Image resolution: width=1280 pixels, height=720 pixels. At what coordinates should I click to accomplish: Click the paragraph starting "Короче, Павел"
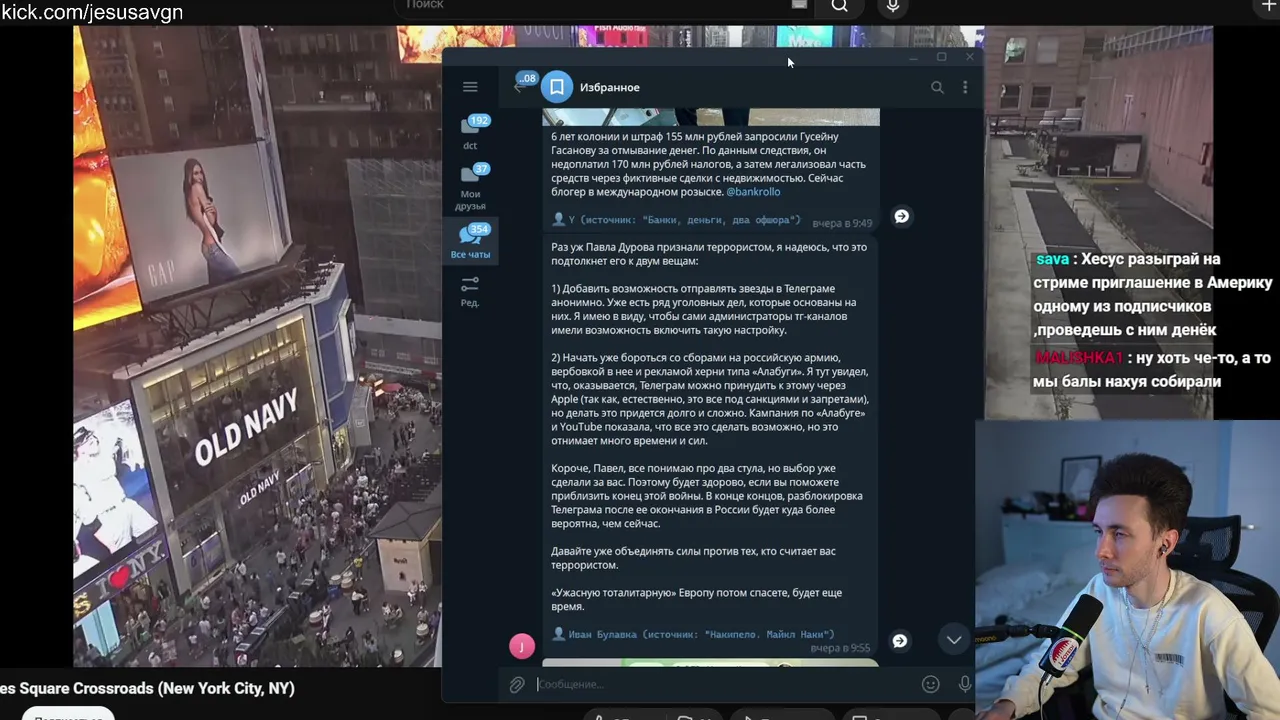(x=707, y=496)
